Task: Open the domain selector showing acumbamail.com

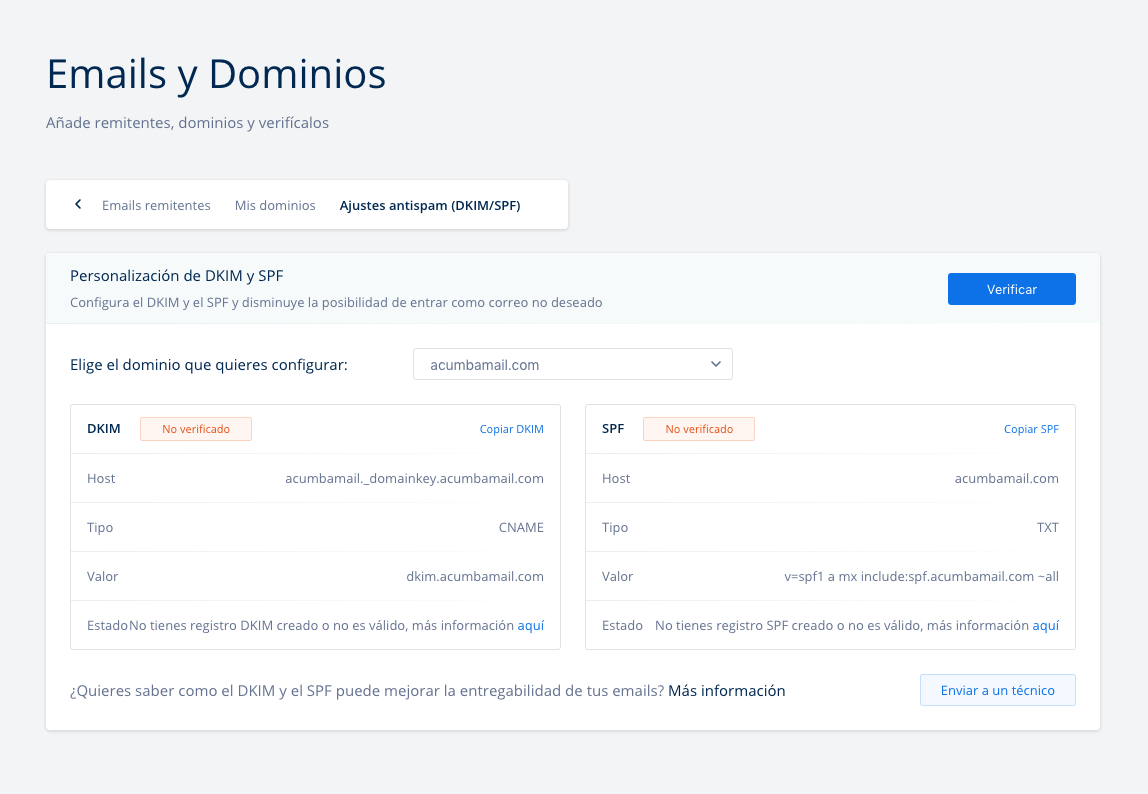Action: tap(560, 365)
